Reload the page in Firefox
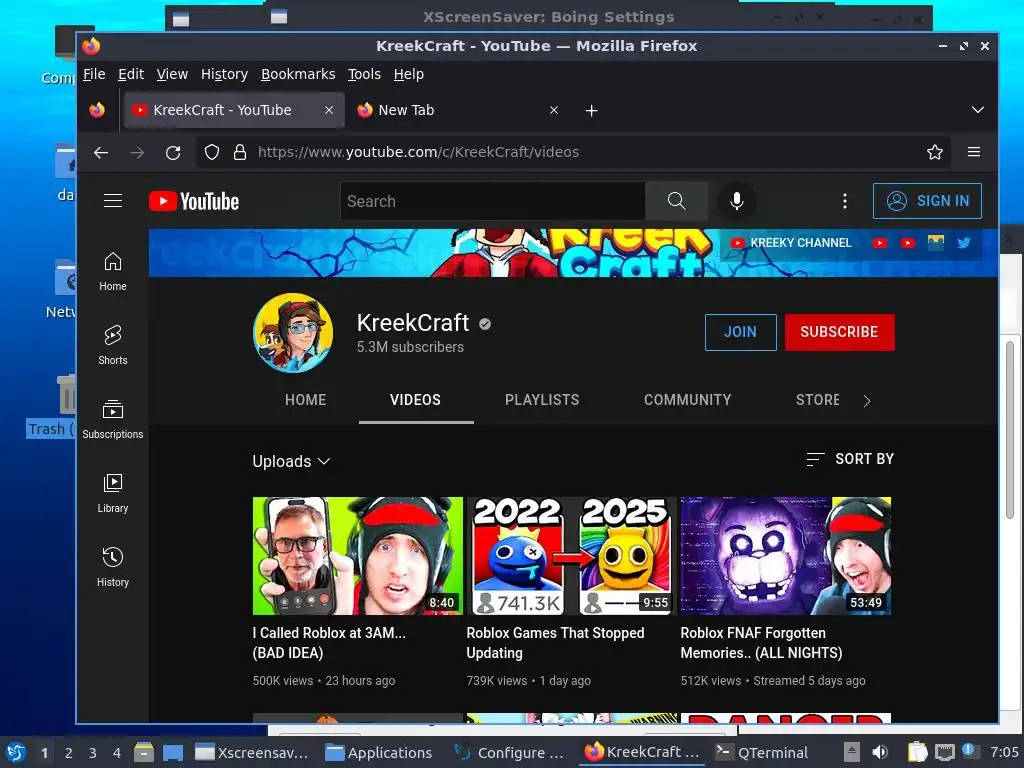Screen dimensions: 1024x768 pos(173,153)
